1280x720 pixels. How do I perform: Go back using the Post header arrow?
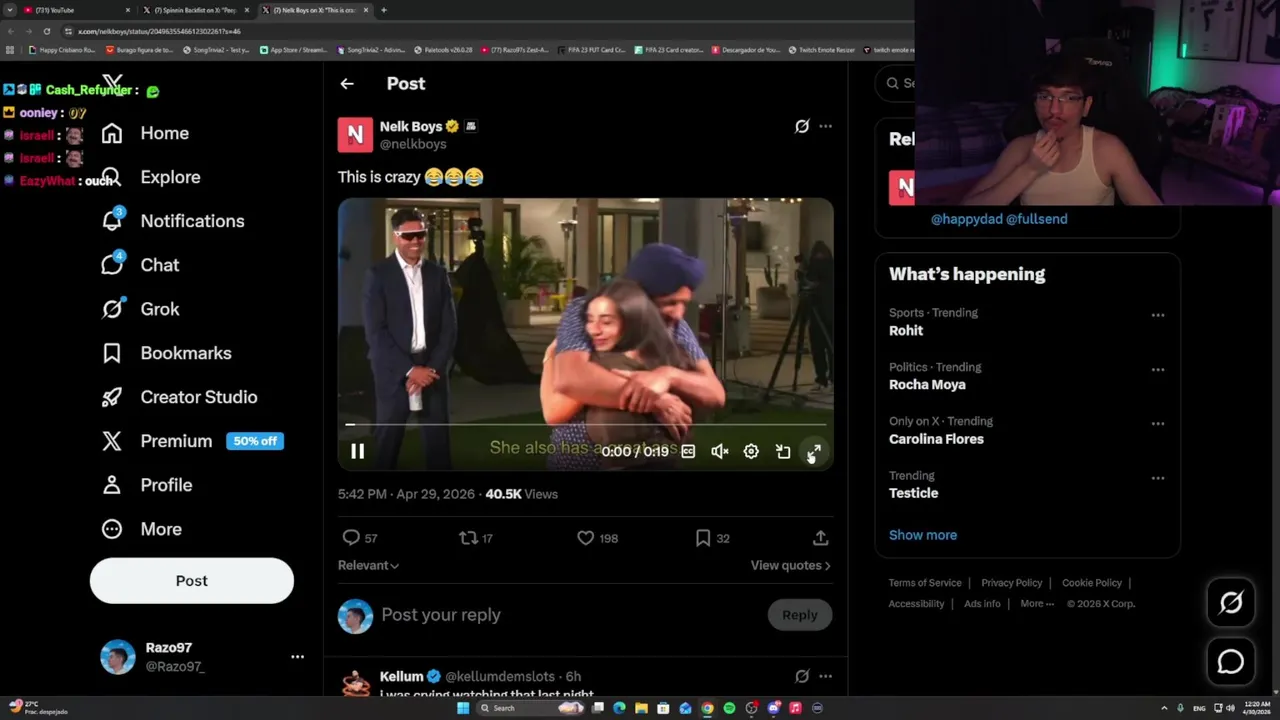pos(347,84)
